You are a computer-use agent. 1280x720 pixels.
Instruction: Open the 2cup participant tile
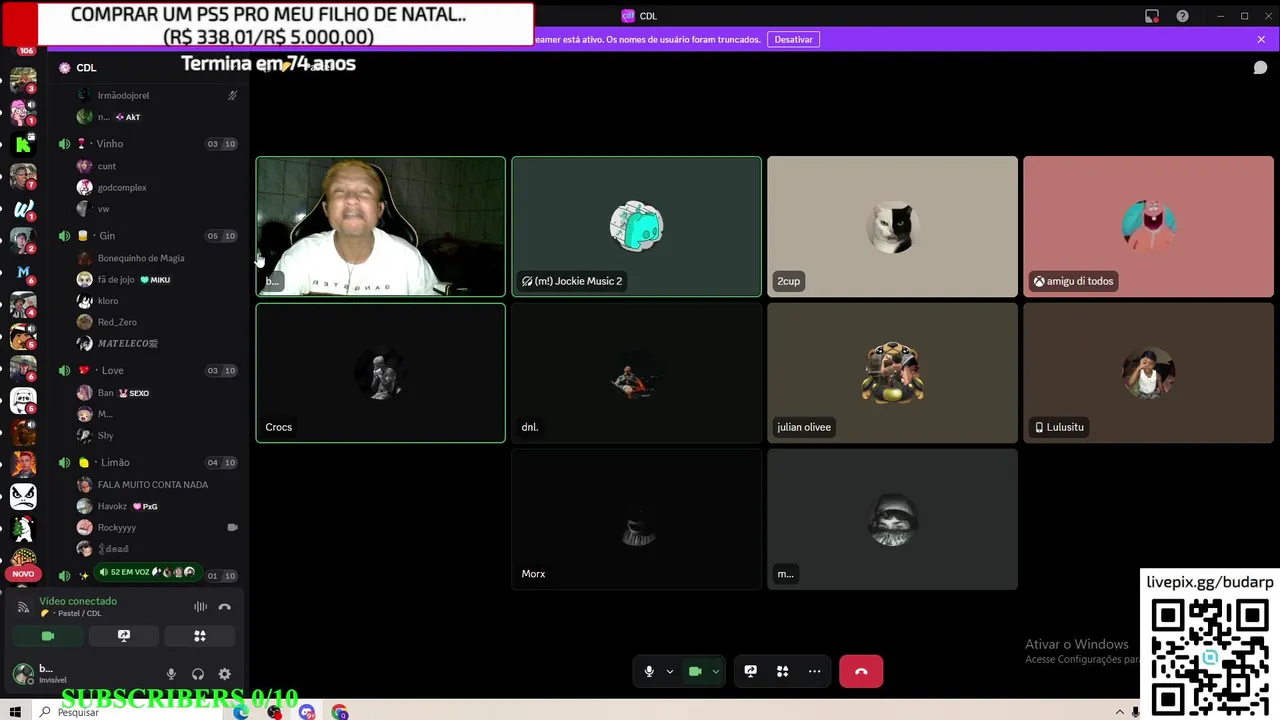click(x=892, y=226)
